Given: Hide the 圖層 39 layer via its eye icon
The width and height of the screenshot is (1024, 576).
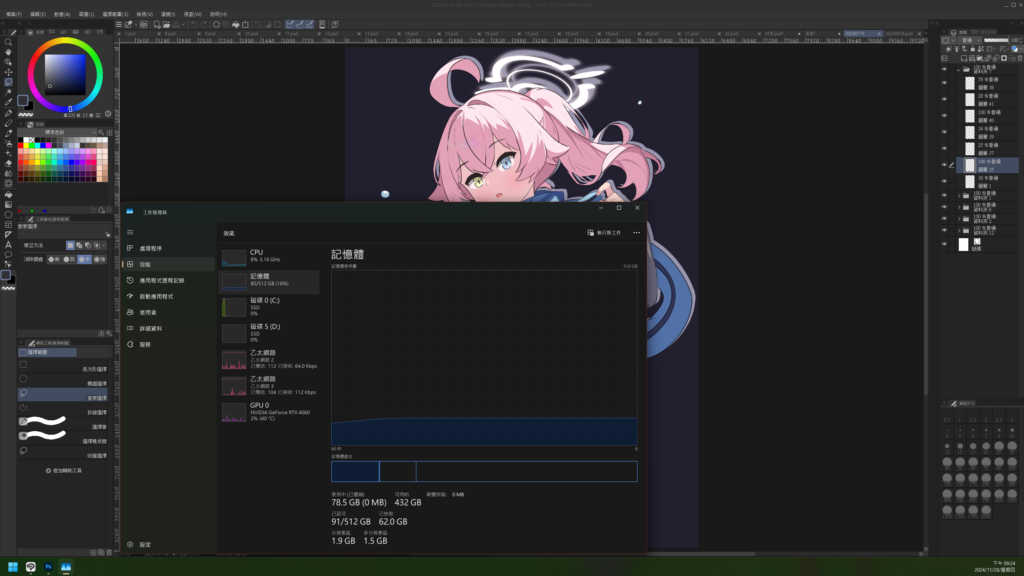Looking at the screenshot, I should click(x=944, y=132).
